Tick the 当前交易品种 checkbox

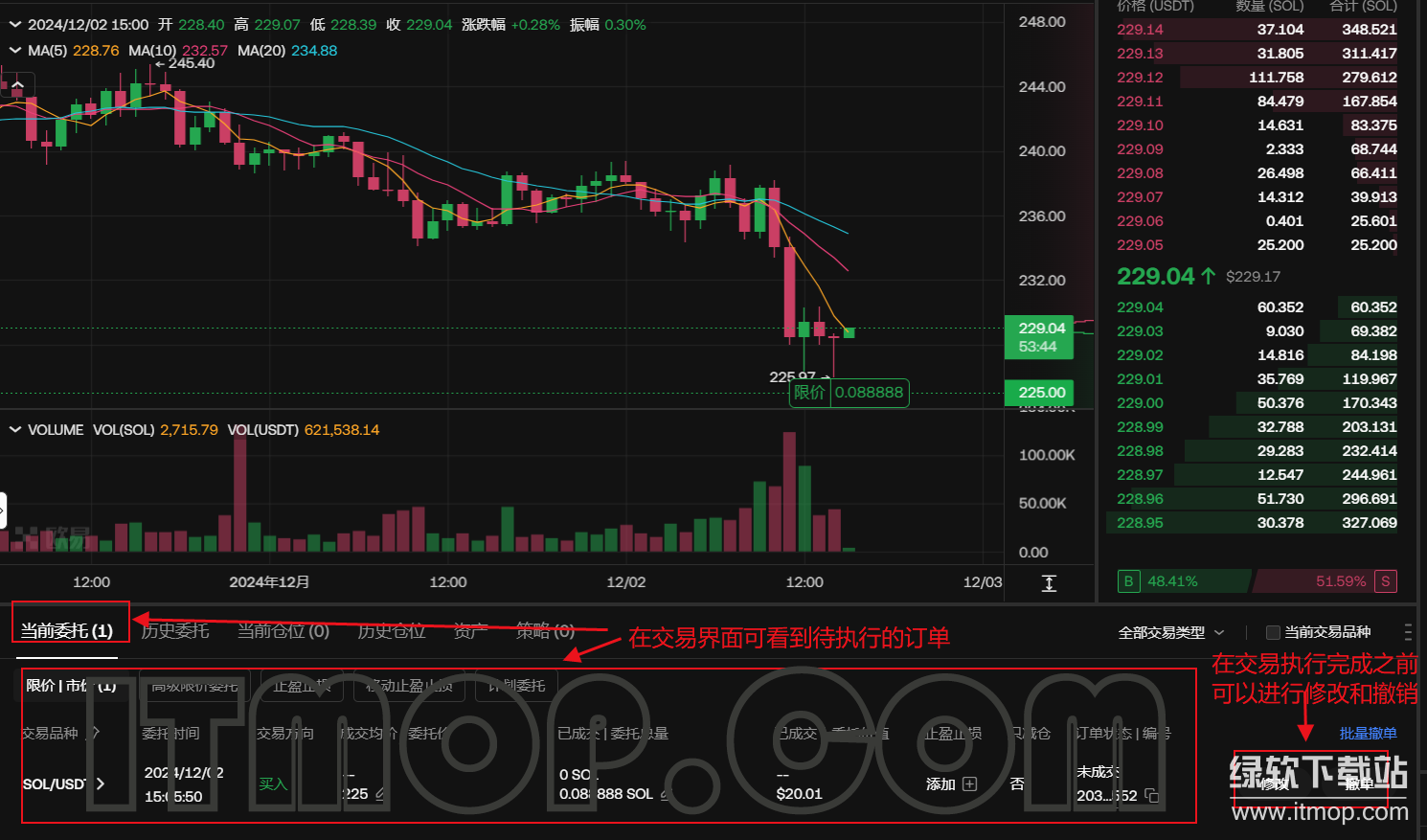[x=1273, y=632]
